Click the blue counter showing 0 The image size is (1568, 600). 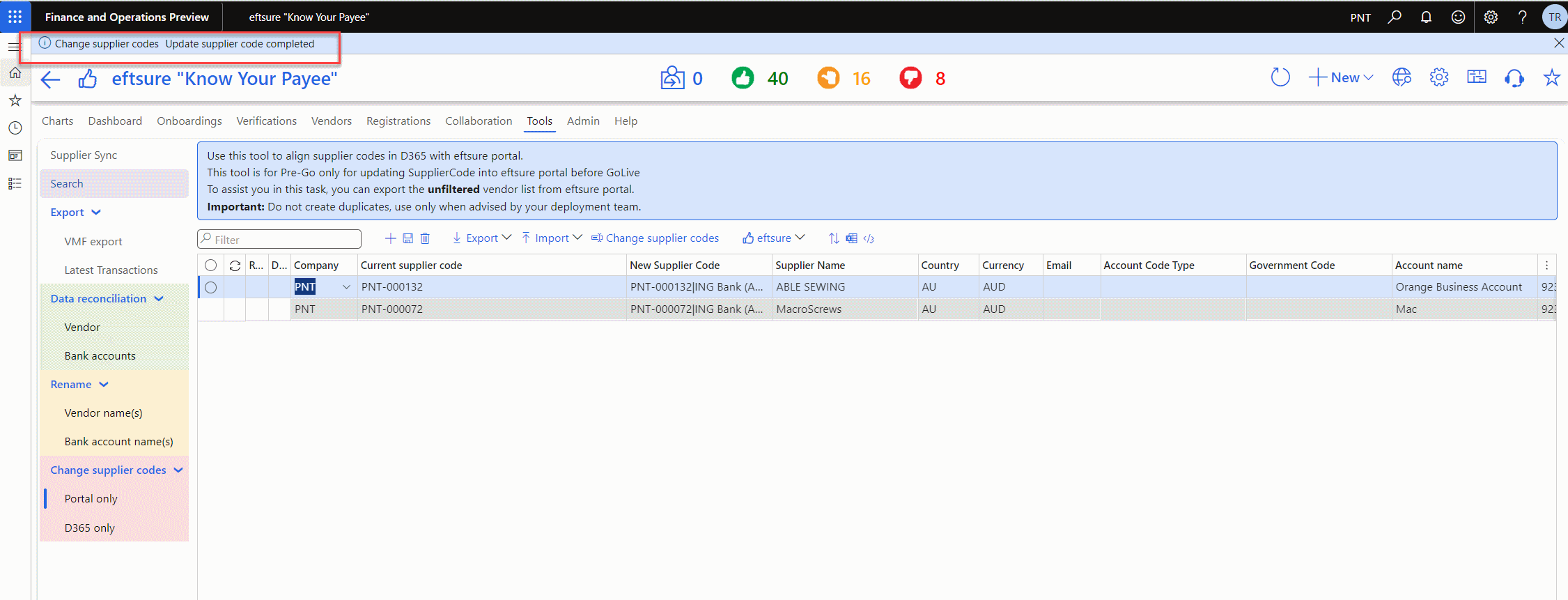pos(681,78)
